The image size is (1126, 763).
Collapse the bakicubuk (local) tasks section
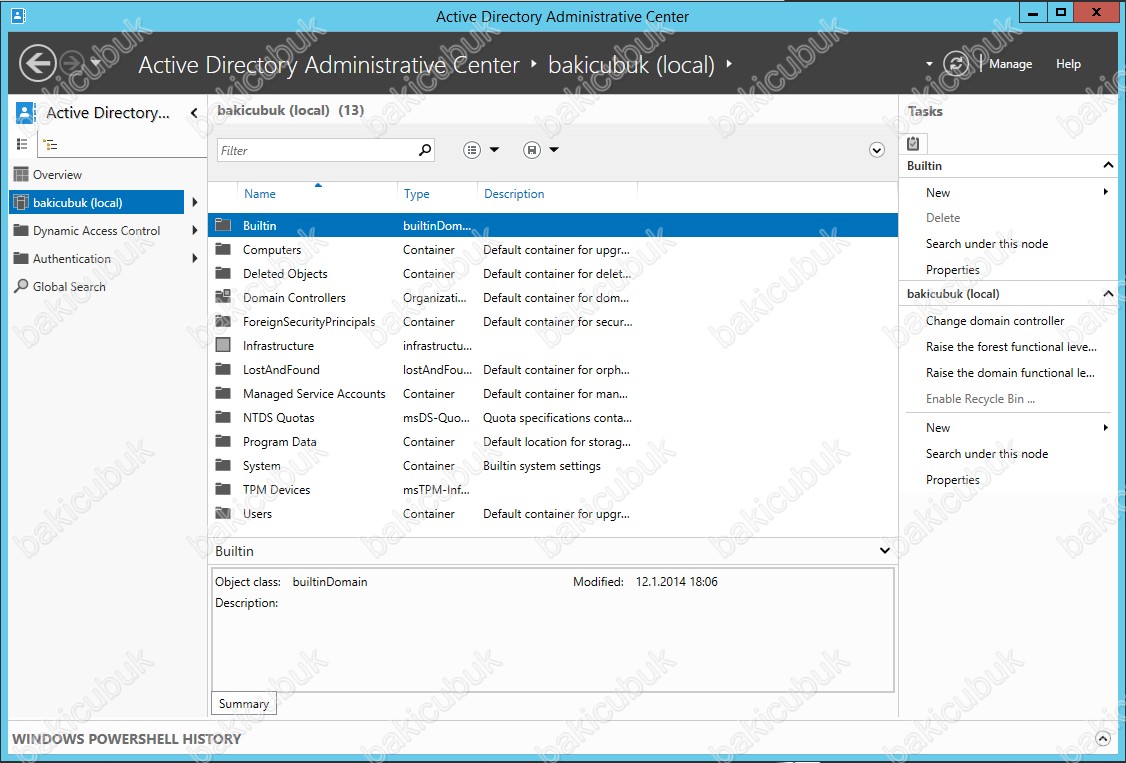click(x=1108, y=294)
